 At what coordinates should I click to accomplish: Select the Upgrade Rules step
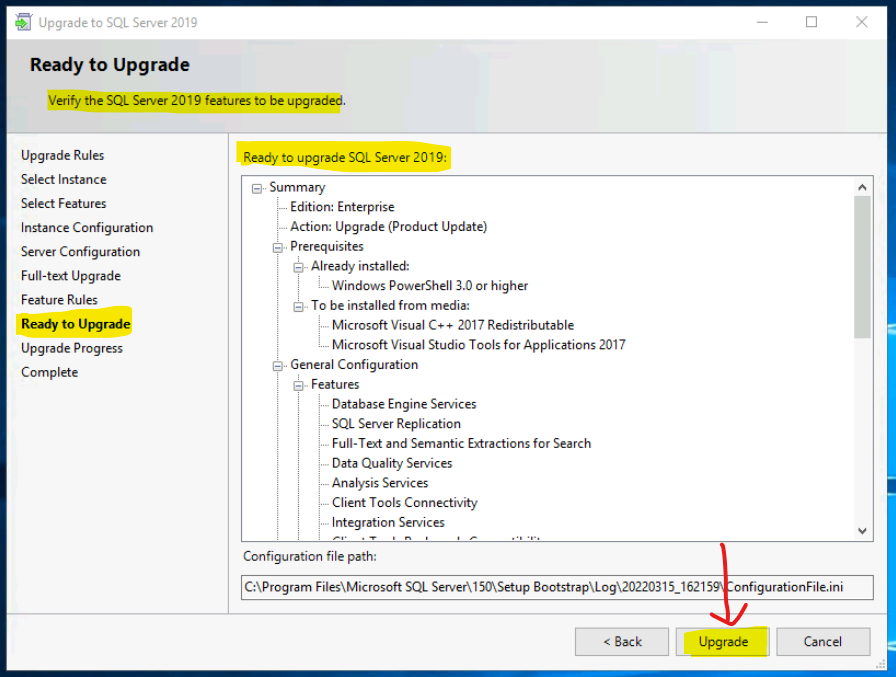(x=63, y=155)
